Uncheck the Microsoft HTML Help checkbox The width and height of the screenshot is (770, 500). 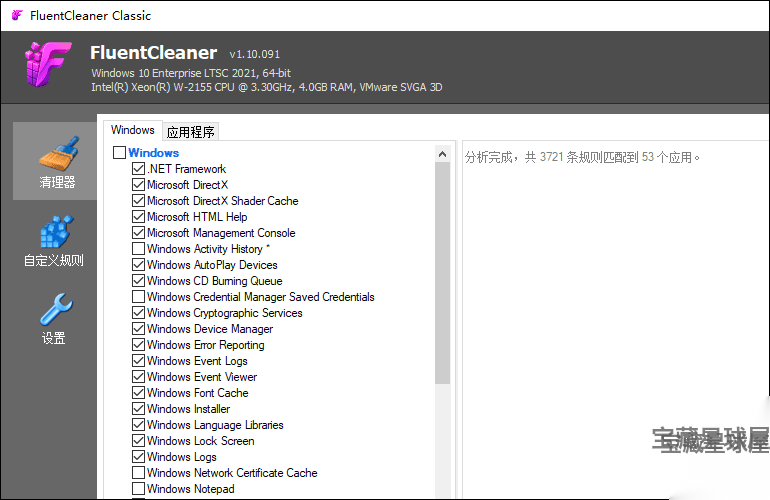(x=138, y=217)
